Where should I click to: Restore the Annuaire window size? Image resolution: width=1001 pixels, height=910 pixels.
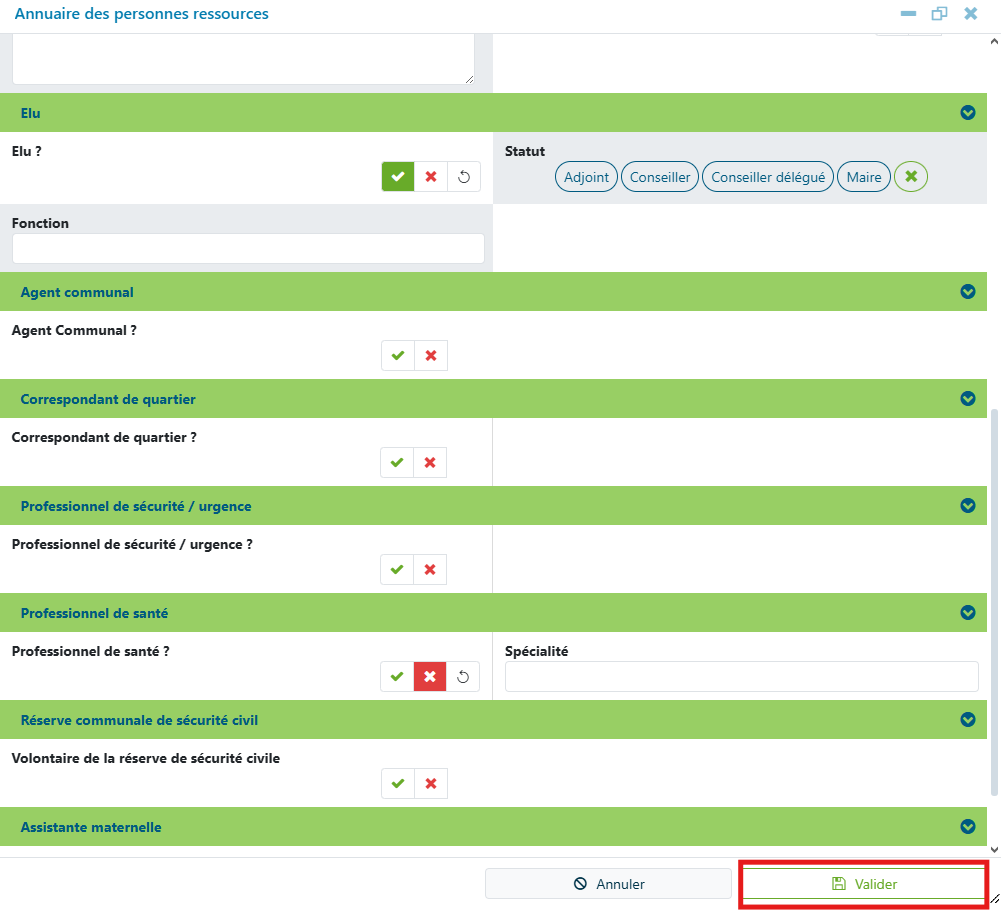[939, 13]
